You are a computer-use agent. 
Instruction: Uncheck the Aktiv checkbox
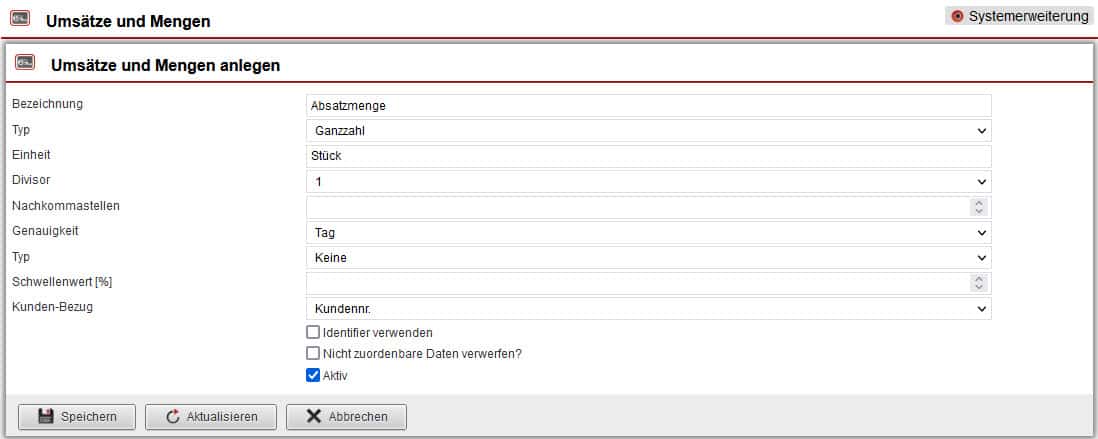313,375
